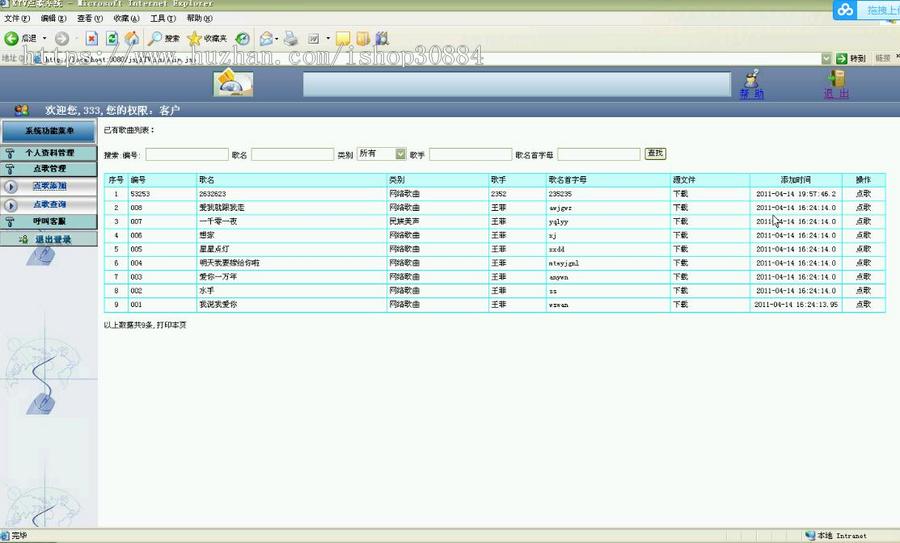Click the 转到 go button
The width and height of the screenshot is (900, 543).
click(x=851, y=59)
